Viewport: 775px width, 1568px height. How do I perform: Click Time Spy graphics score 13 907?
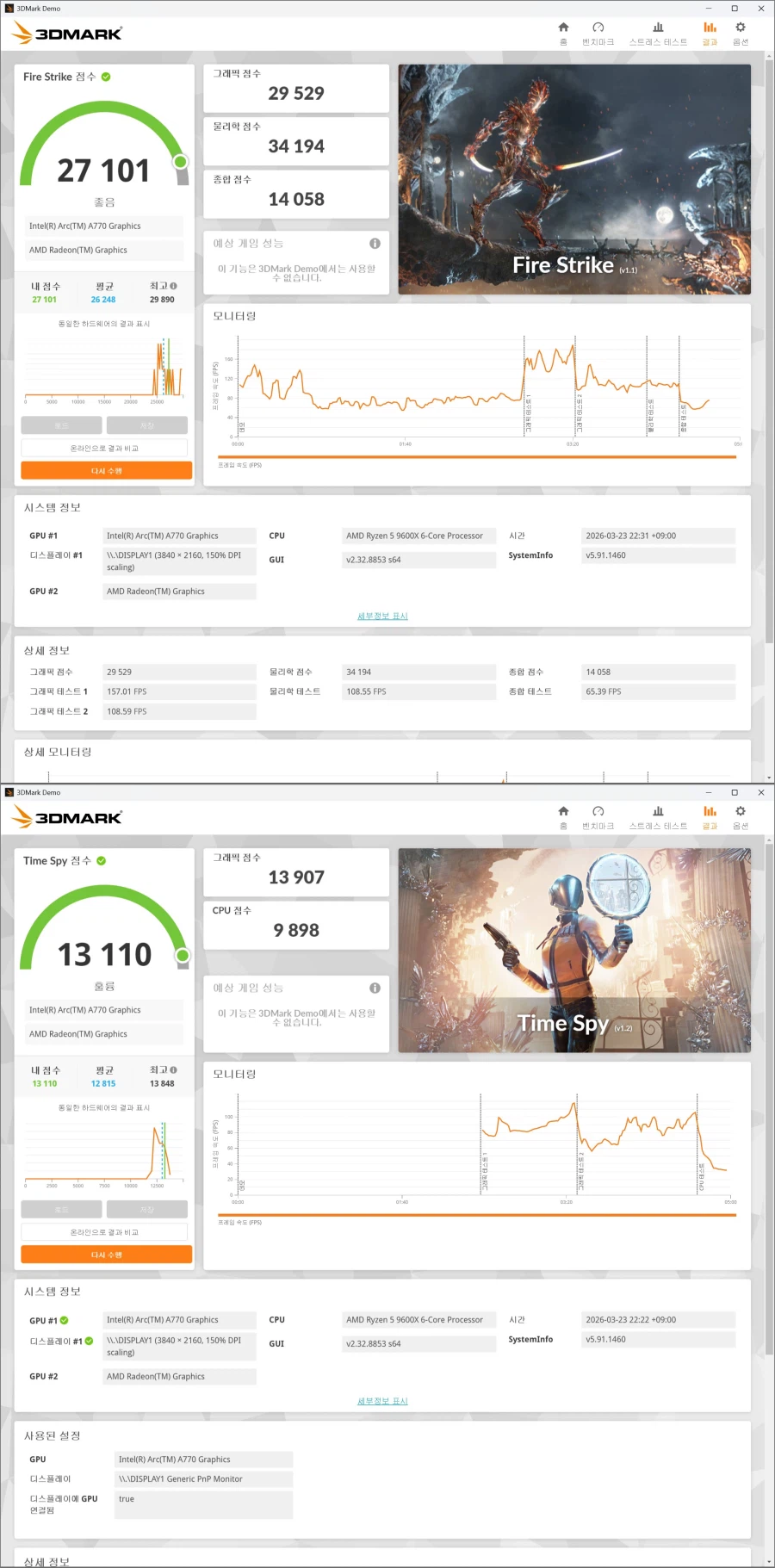coord(296,877)
